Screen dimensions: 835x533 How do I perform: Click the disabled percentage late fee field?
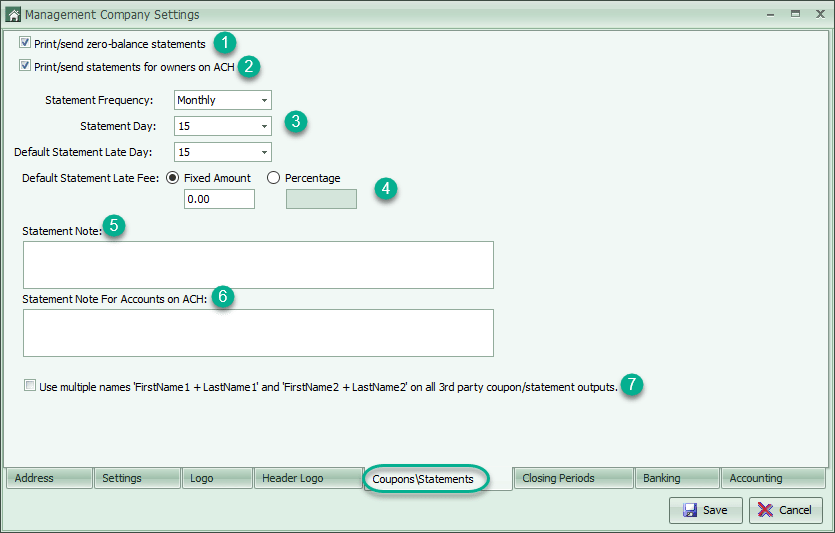321,199
